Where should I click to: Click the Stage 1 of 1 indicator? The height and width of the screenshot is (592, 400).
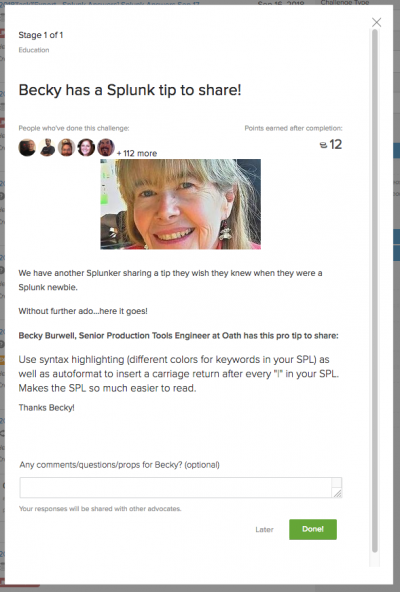[x=41, y=35]
